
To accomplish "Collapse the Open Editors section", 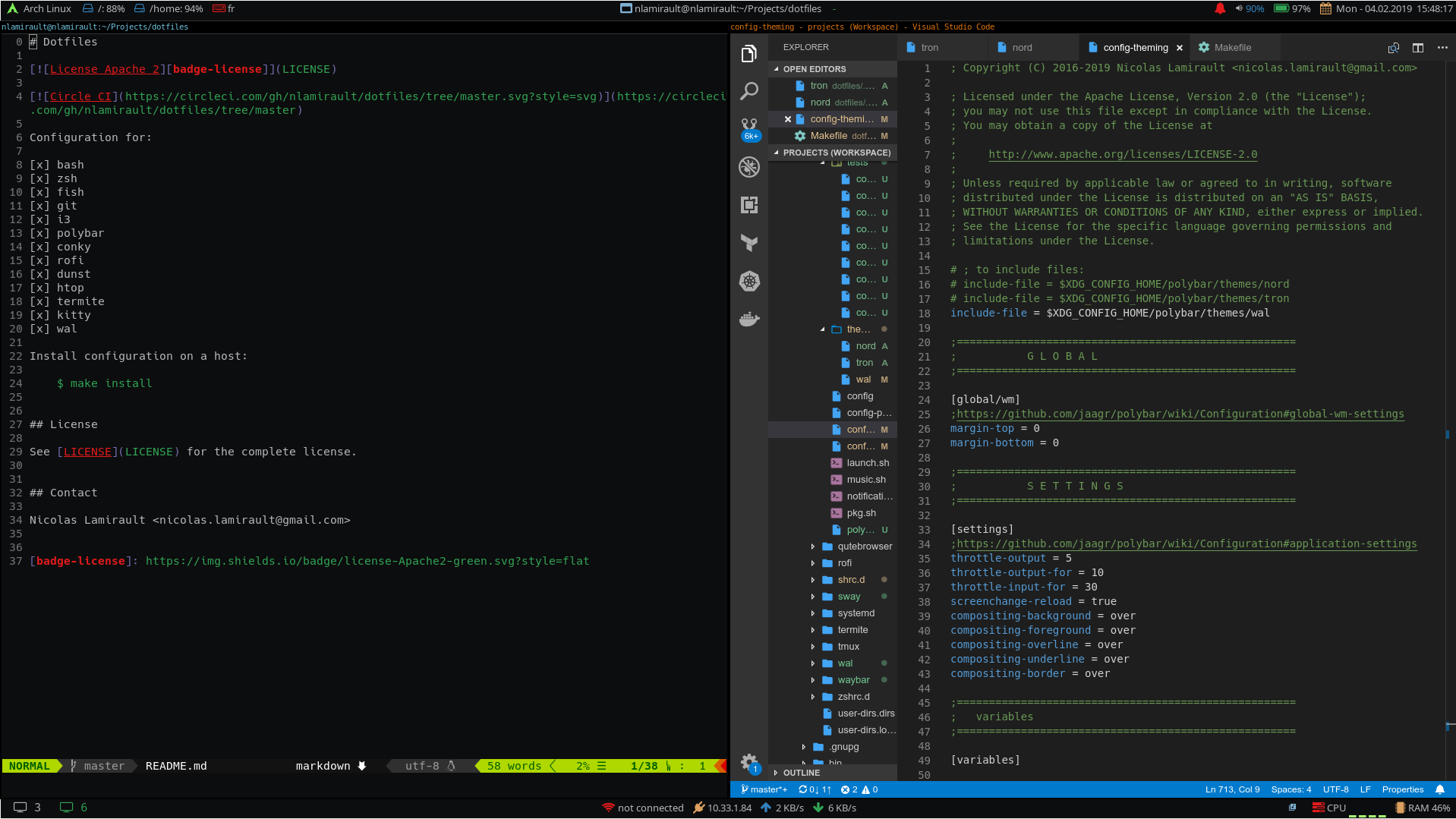I will click(x=833, y=69).
